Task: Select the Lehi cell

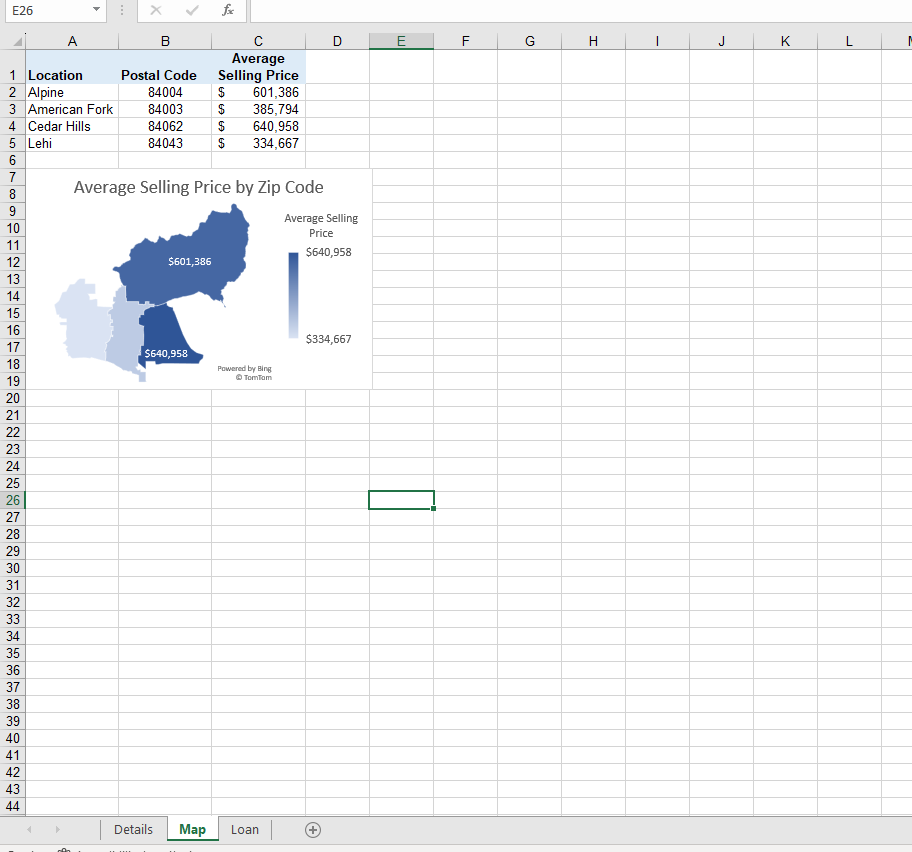Action: click(x=72, y=143)
